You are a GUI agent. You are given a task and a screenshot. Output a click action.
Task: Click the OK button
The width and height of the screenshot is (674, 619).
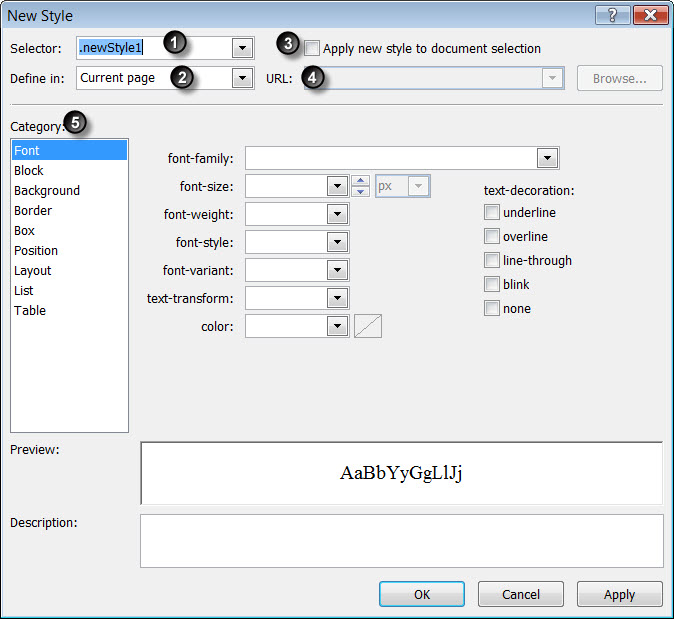[x=422, y=594]
